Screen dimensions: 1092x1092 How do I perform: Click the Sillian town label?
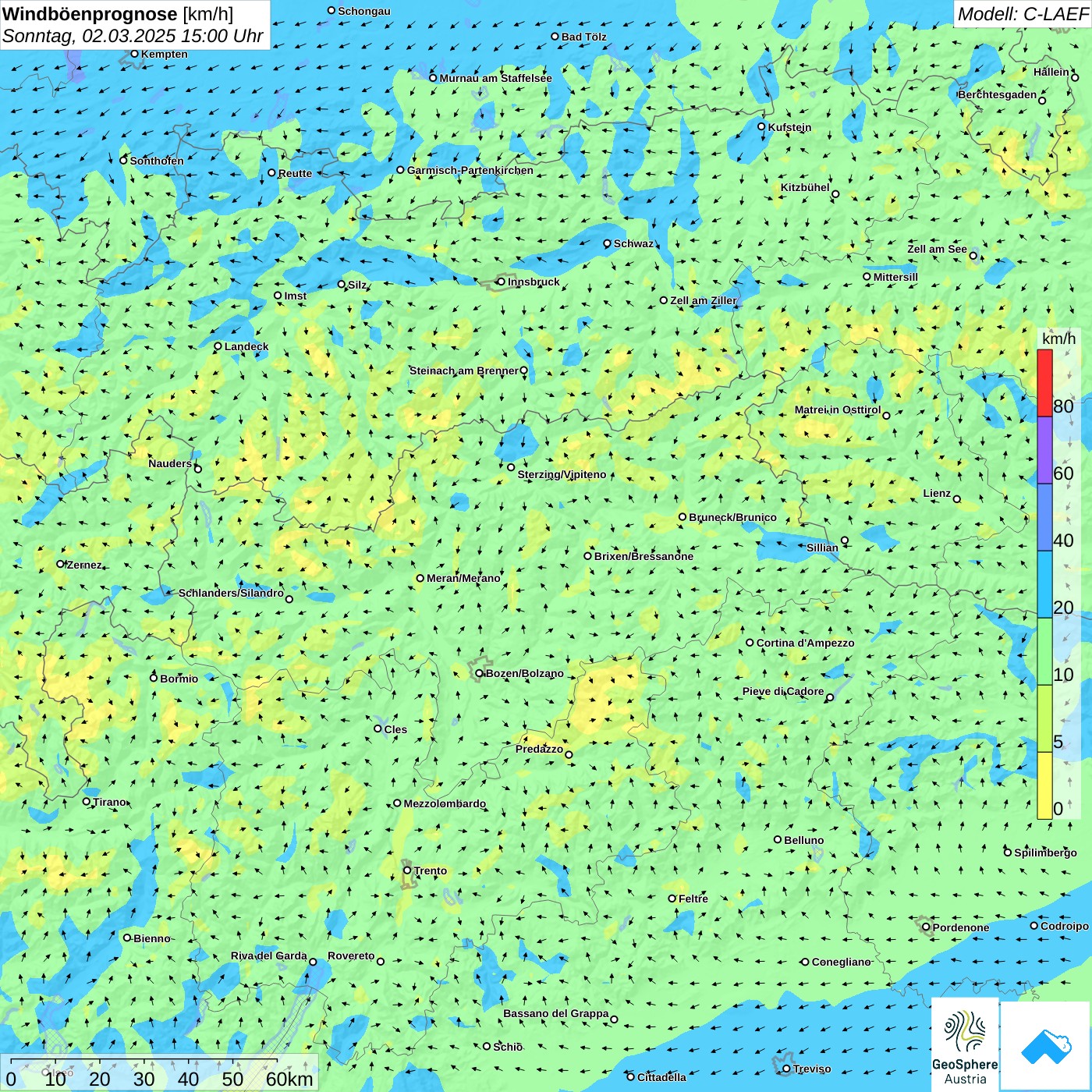click(822, 548)
